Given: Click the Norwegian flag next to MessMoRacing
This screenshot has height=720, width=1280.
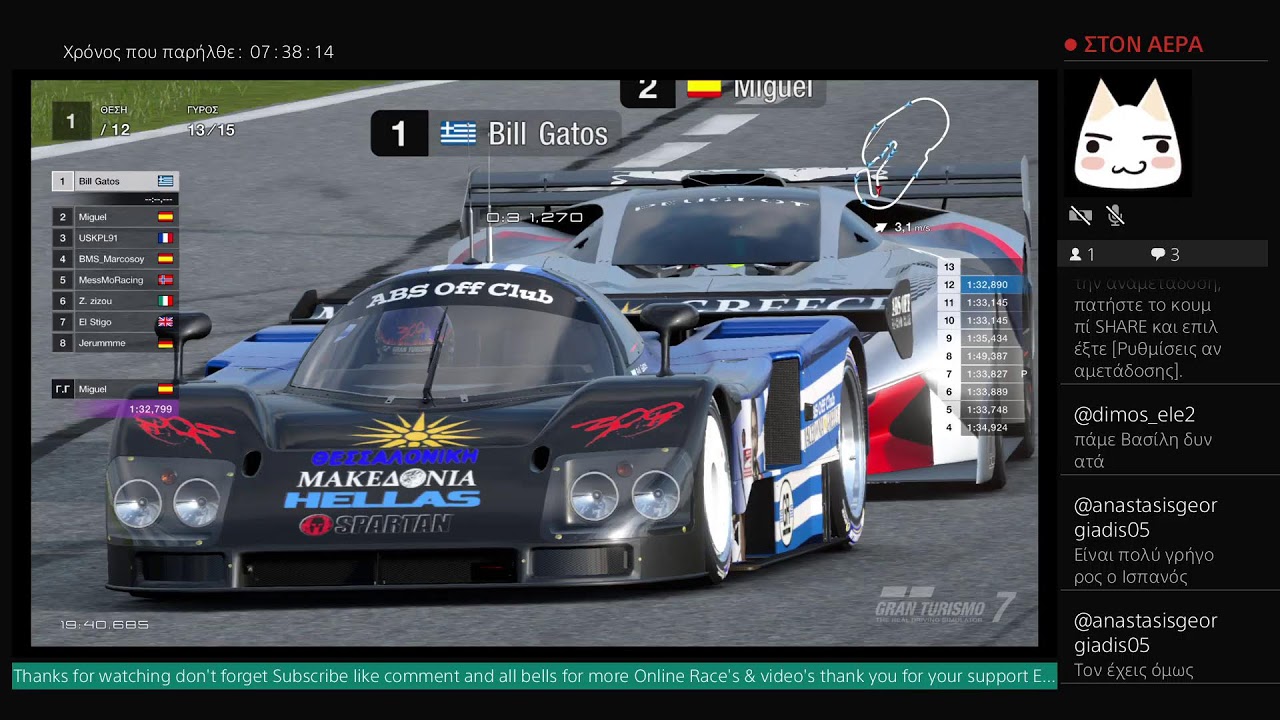Looking at the screenshot, I should coord(166,280).
